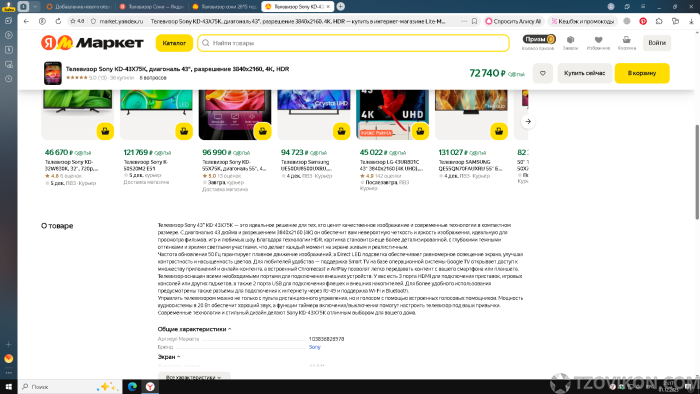Open the downloads arrow icon in the toolbar
700x394 pixels.
691,21
